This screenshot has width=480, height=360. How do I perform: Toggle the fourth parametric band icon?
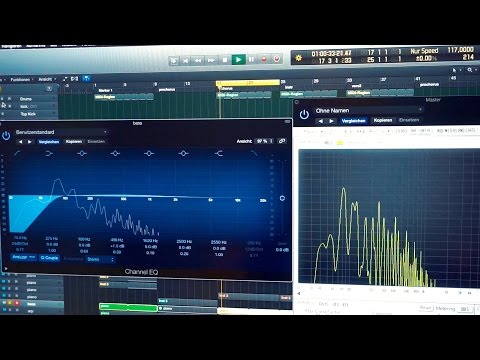click(x=183, y=153)
